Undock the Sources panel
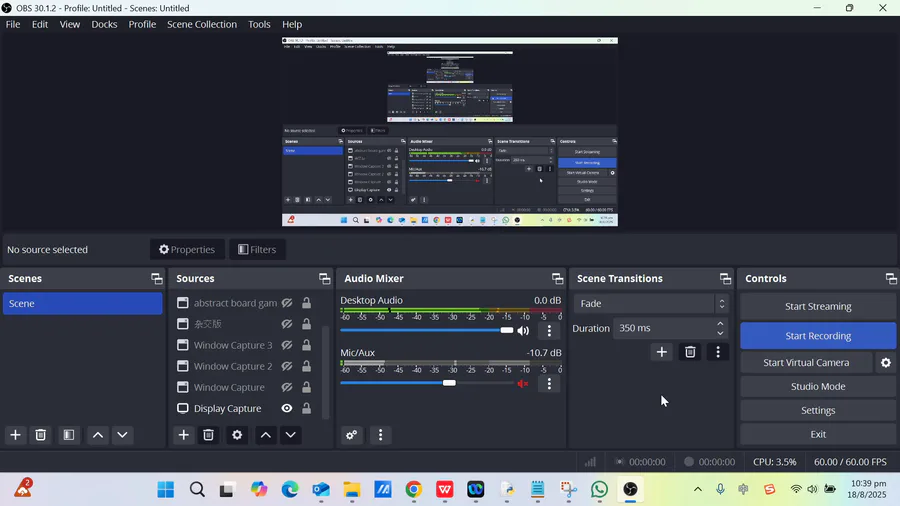The image size is (900, 506). coord(325,278)
